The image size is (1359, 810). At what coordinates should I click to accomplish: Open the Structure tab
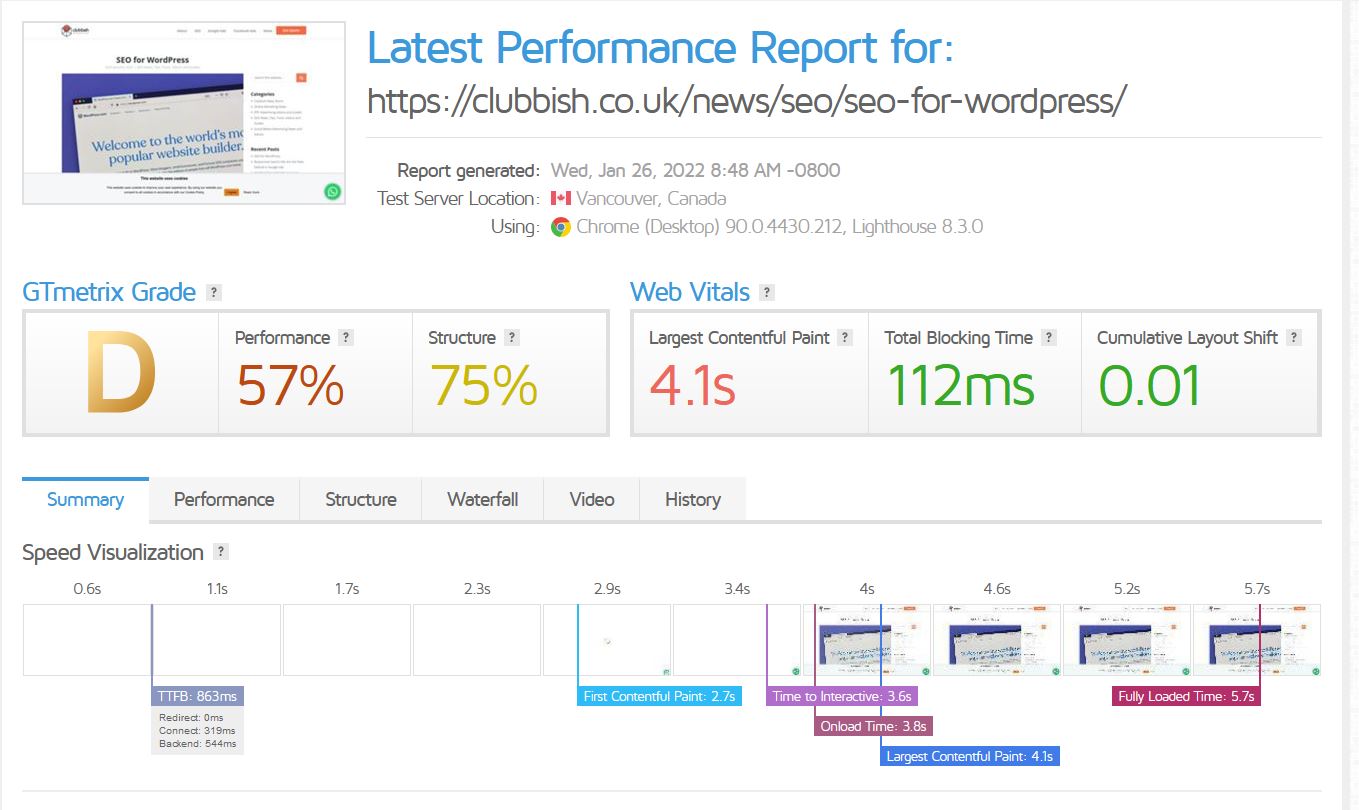pos(361,499)
